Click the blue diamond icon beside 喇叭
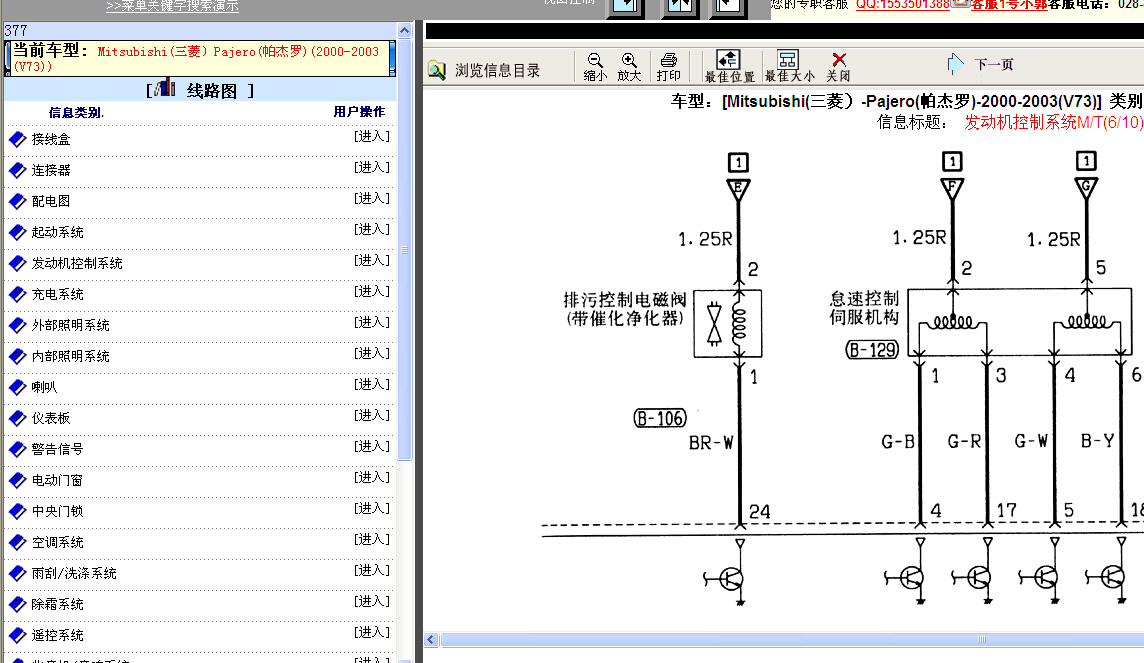 18,387
